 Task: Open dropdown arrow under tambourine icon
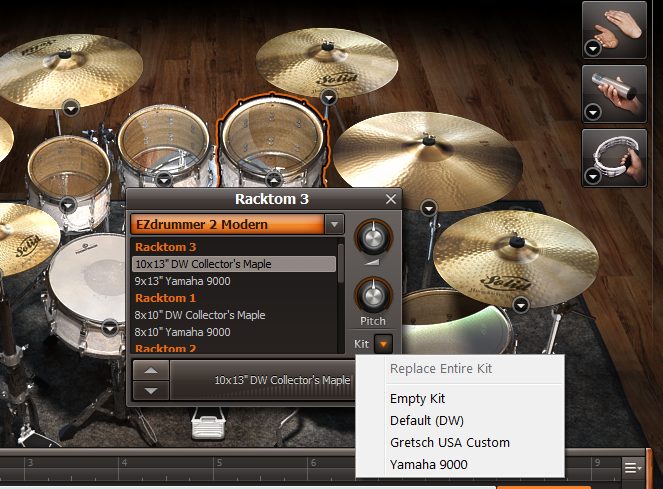(x=594, y=176)
